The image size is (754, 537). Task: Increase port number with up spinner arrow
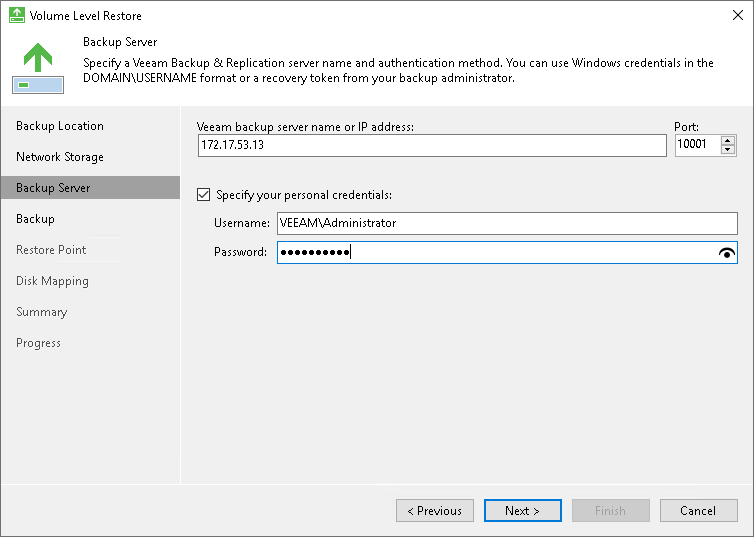coord(728,140)
